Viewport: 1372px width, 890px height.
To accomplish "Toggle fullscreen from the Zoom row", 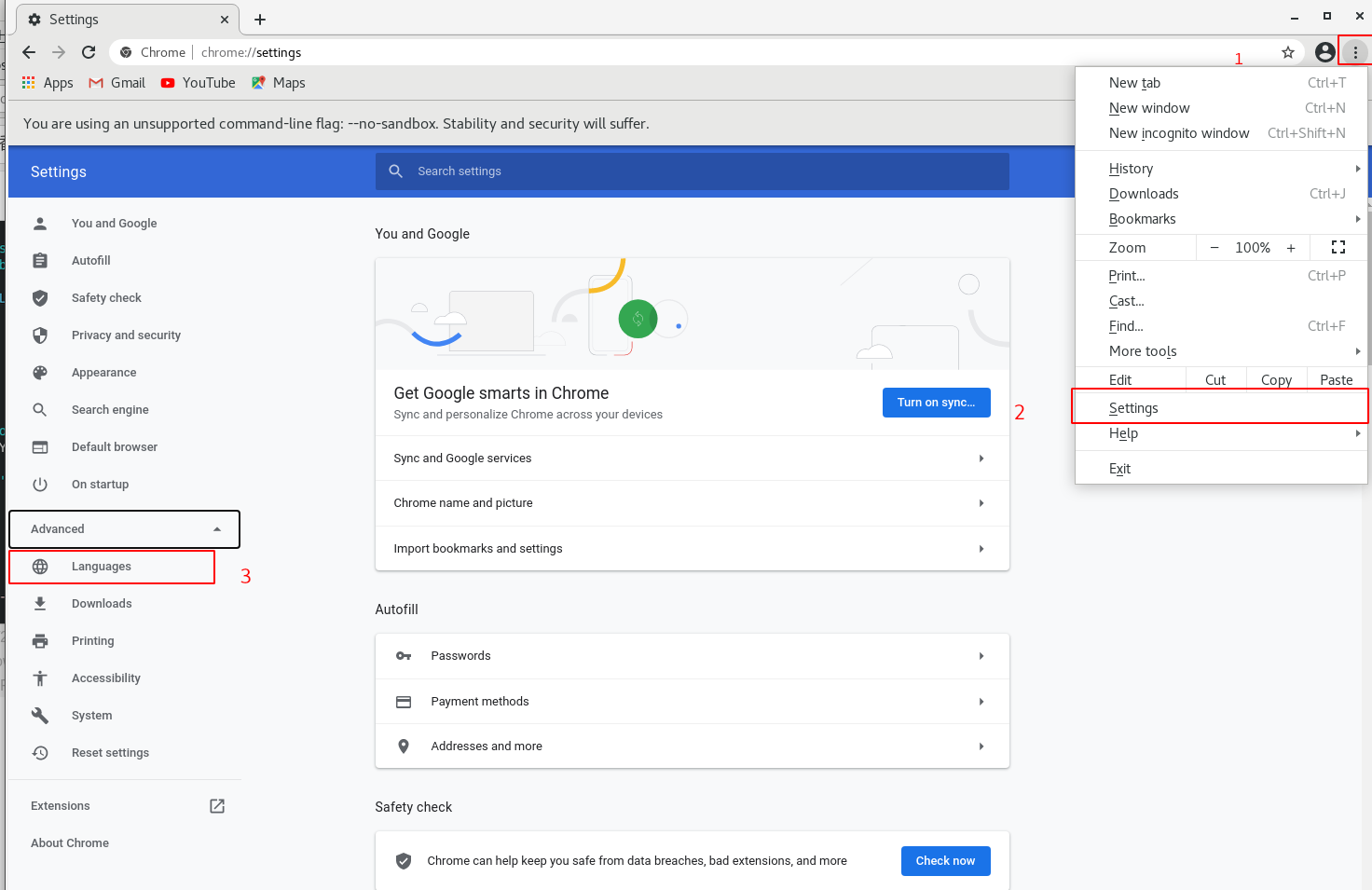I will pyautogui.click(x=1338, y=248).
